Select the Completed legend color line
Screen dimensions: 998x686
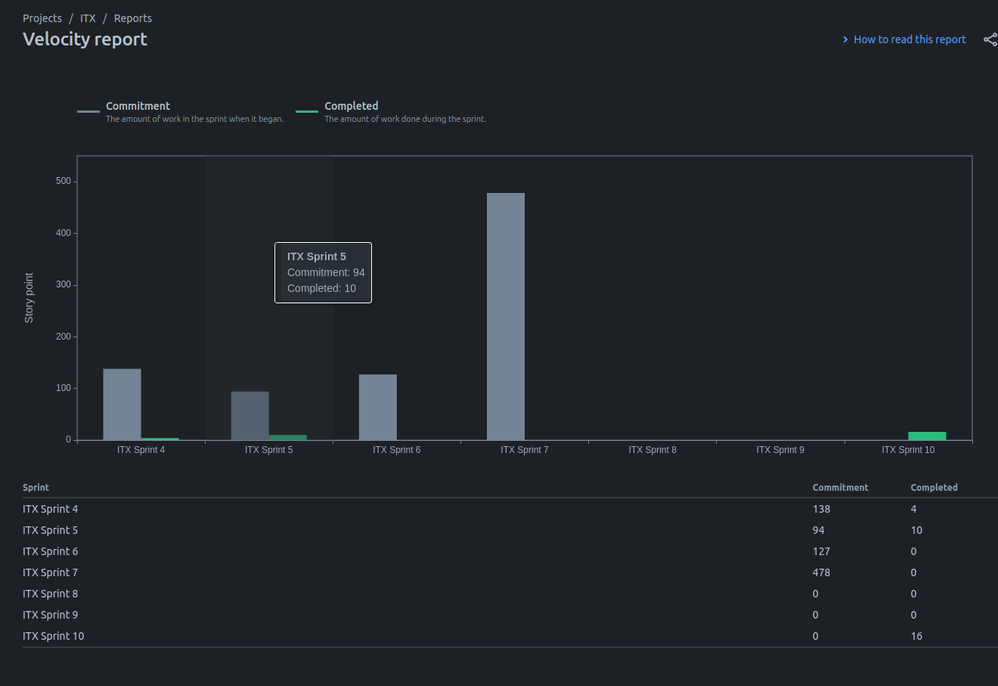pyautogui.click(x=307, y=111)
